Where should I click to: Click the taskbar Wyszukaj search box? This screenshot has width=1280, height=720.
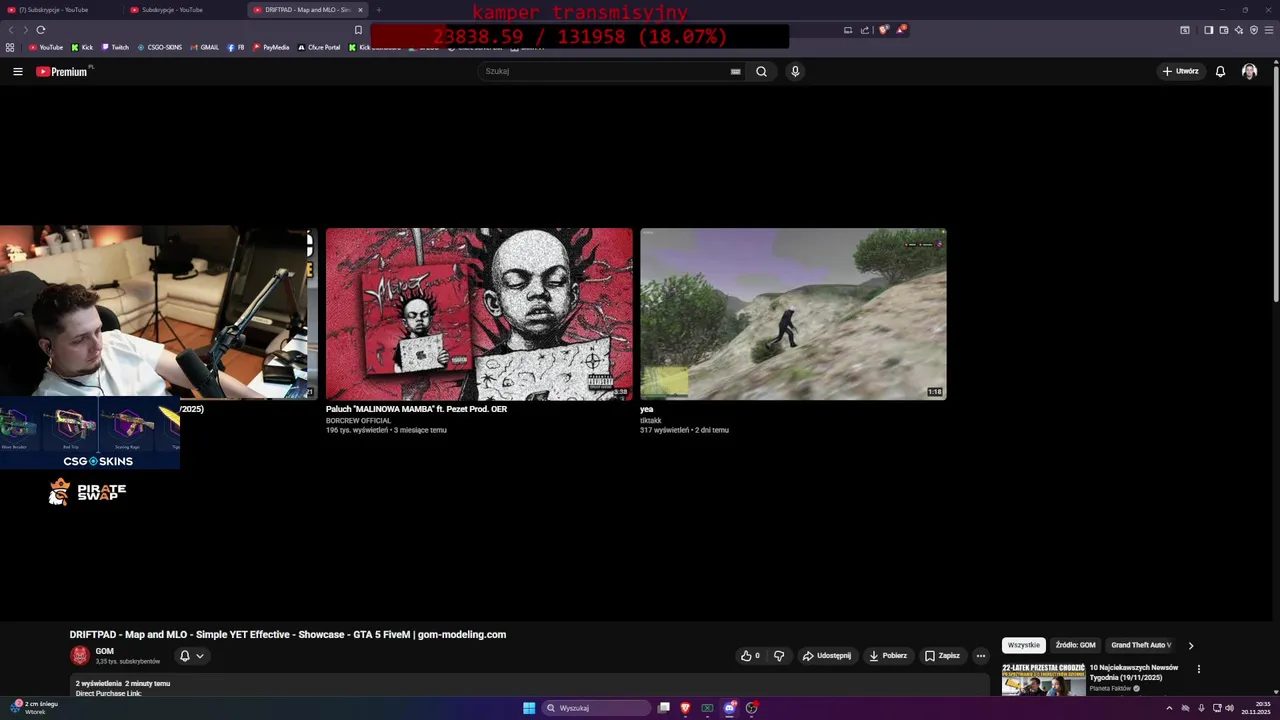click(x=597, y=708)
